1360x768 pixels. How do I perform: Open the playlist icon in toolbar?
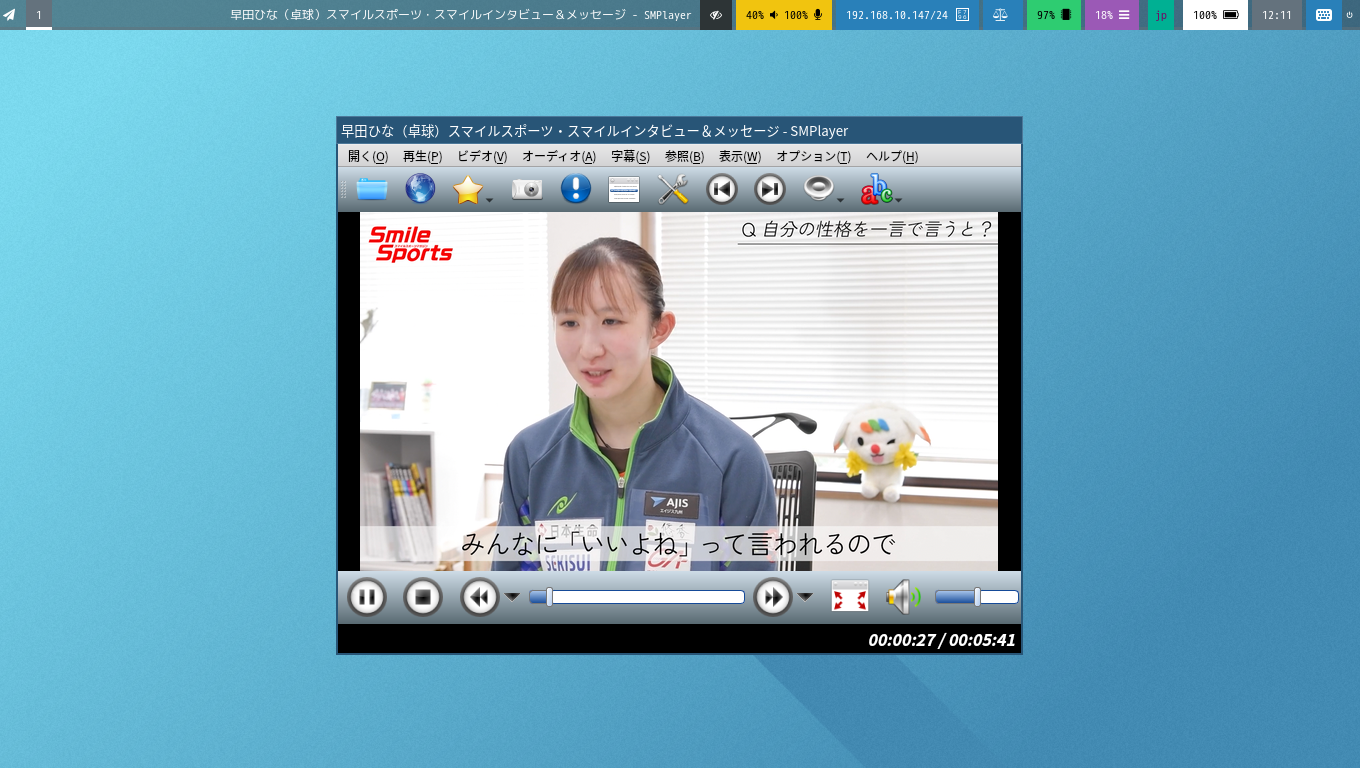[x=624, y=189]
